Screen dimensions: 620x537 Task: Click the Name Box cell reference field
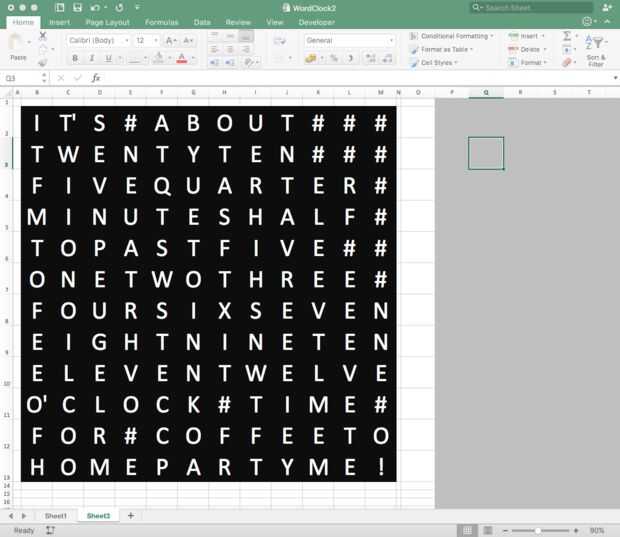click(22, 78)
